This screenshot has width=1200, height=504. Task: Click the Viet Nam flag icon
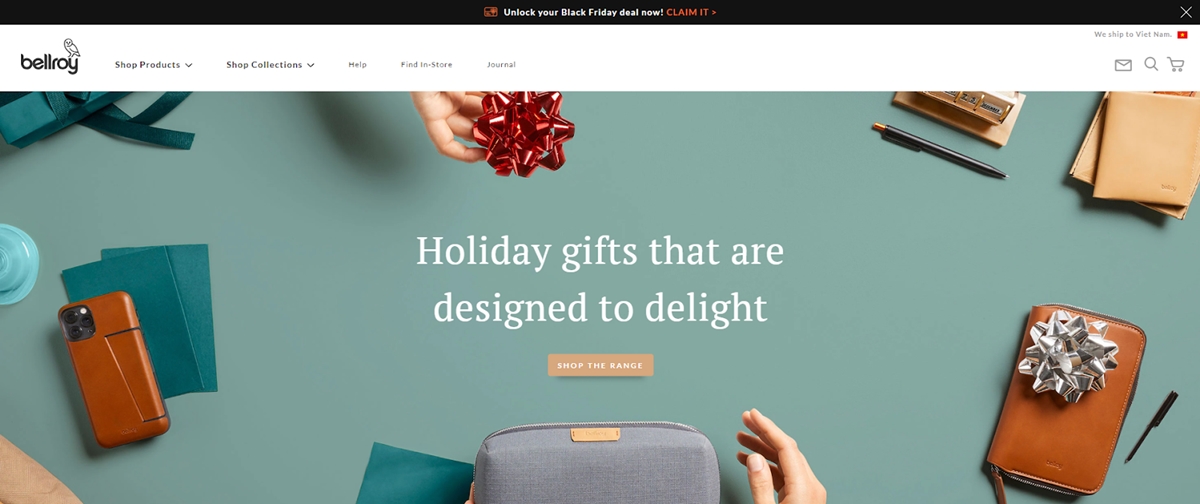pyautogui.click(x=1182, y=35)
